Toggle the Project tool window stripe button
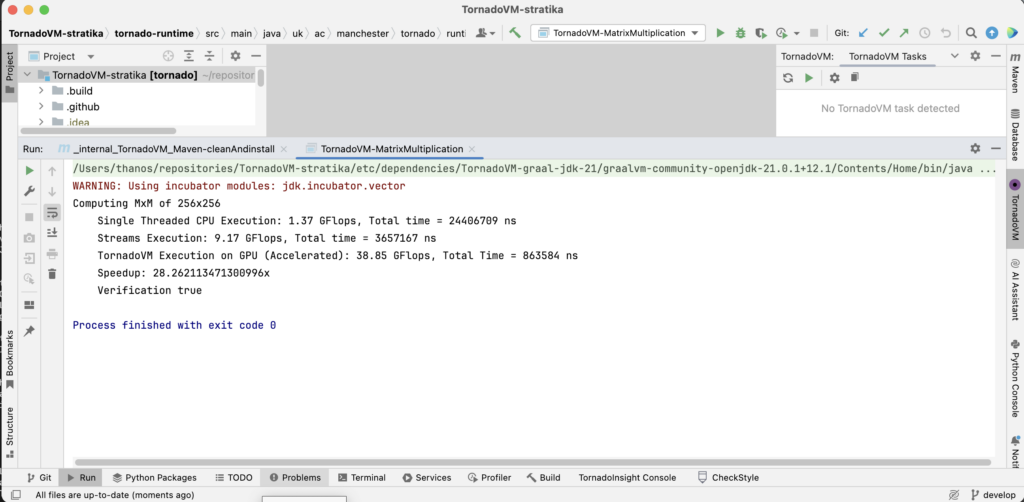Image resolution: width=1024 pixels, height=502 pixels. pyautogui.click(x=9, y=73)
